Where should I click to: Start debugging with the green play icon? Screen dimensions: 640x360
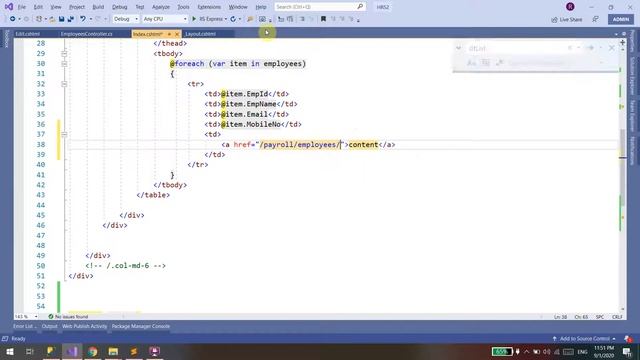point(194,19)
